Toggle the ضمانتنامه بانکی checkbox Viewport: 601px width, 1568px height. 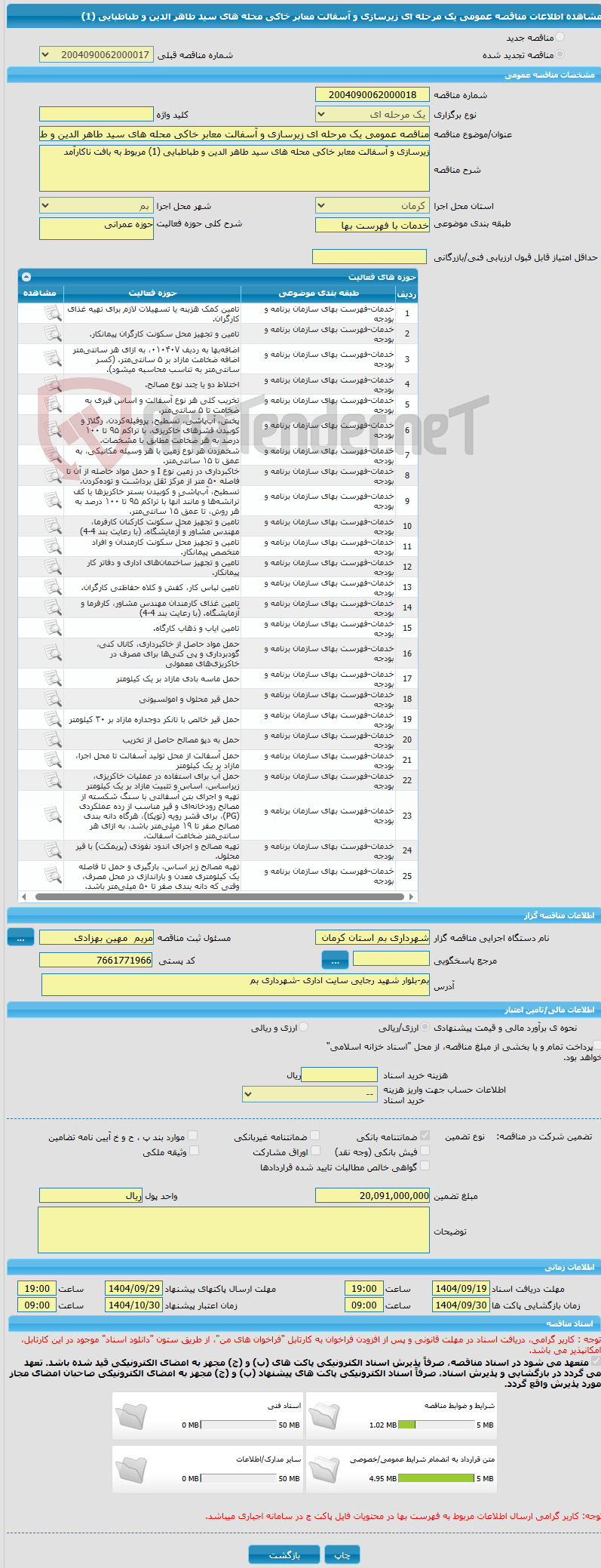point(425,1136)
